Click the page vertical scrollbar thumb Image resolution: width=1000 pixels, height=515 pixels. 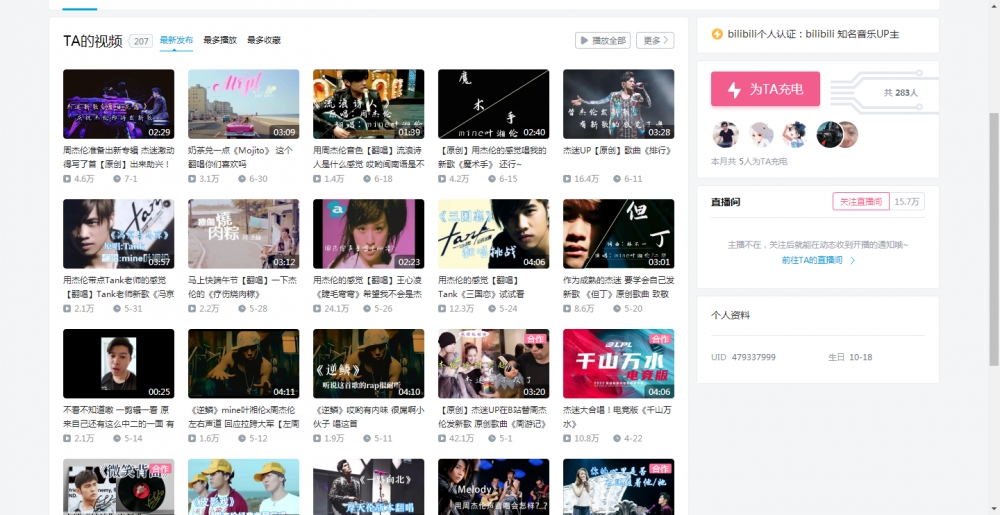(x=994, y=239)
